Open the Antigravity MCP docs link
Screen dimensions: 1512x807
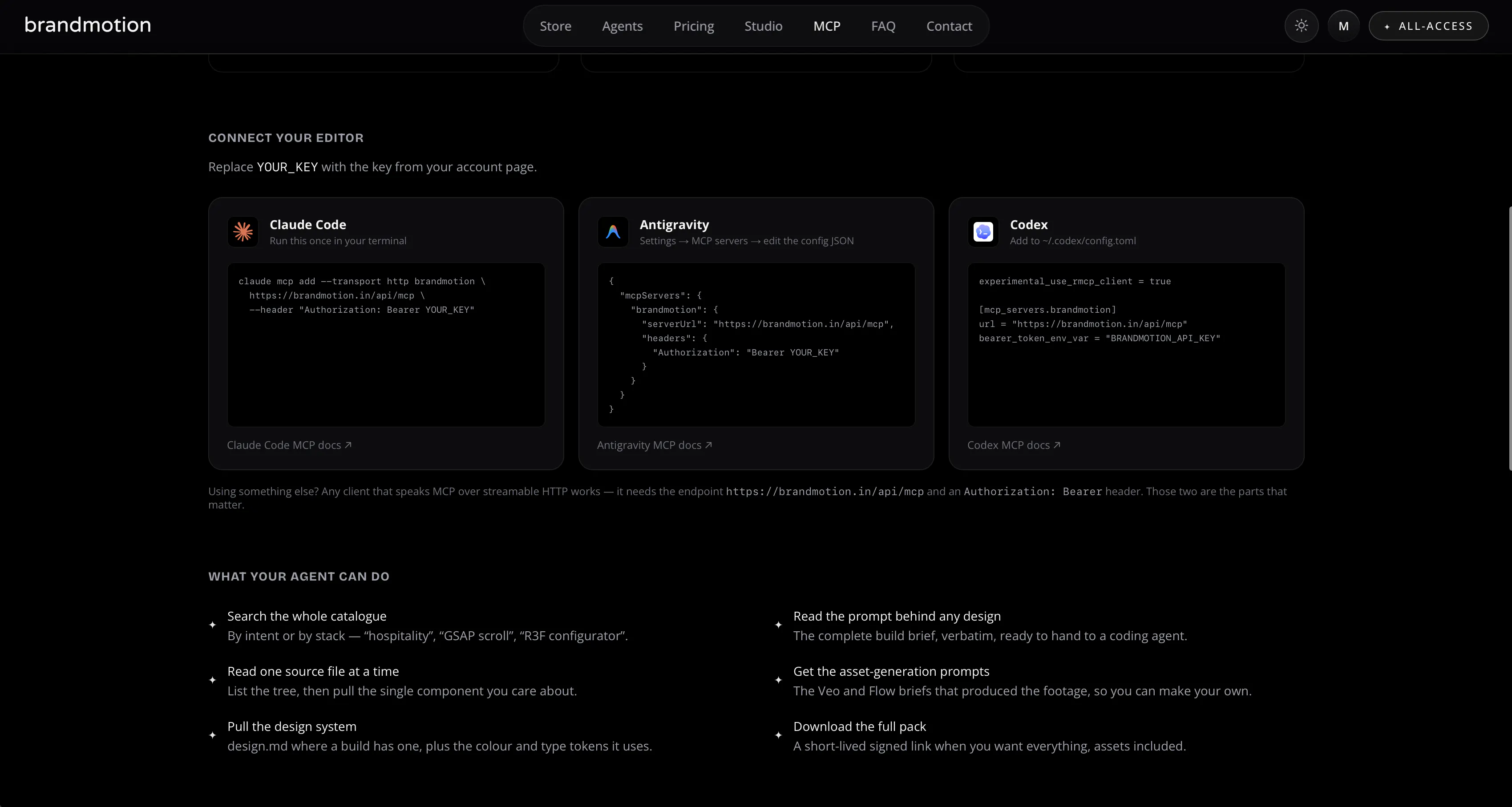655,445
